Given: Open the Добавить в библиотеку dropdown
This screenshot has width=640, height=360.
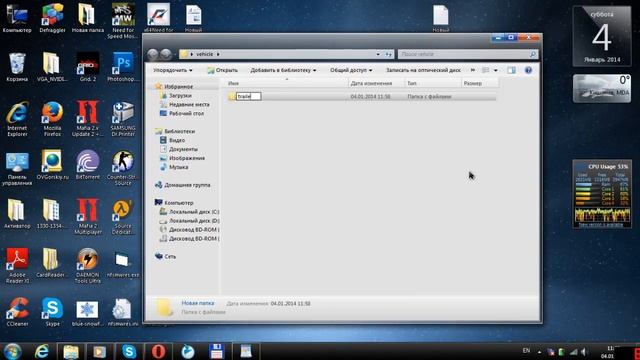Looking at the screenshot, I should pos(283,70).
